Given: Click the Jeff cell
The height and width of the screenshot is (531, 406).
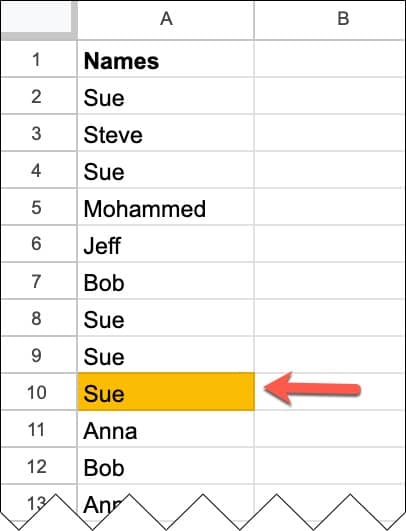Looking at the screenshot, I should coord(166,243).
